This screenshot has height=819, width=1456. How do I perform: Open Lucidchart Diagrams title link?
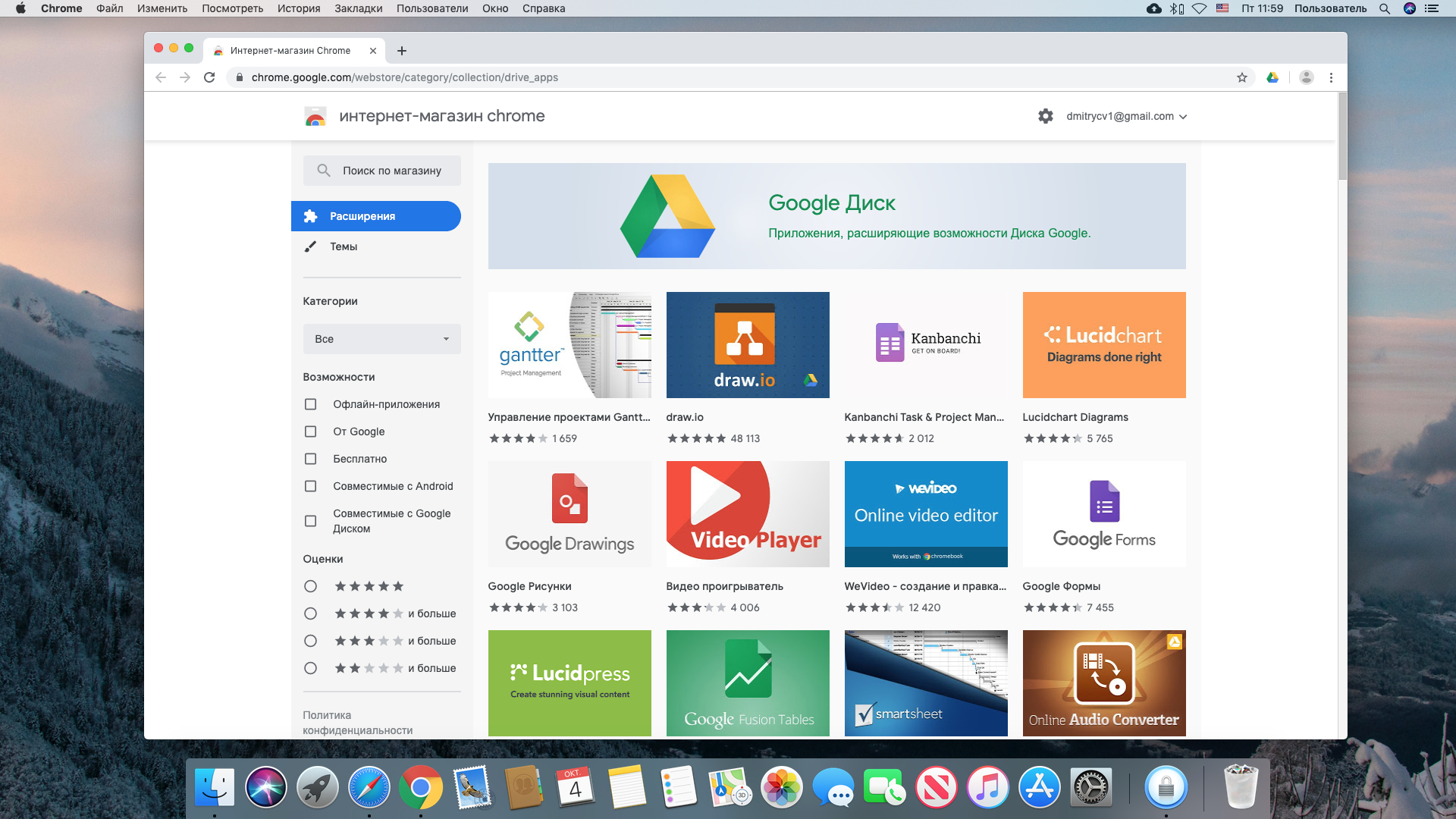click(1075, 417)
